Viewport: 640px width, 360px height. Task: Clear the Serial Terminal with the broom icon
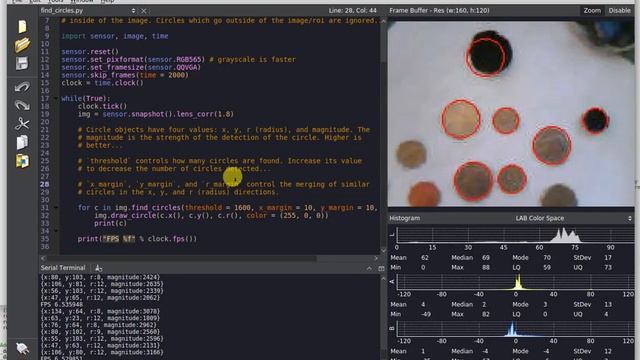click(x=98, y=268)
